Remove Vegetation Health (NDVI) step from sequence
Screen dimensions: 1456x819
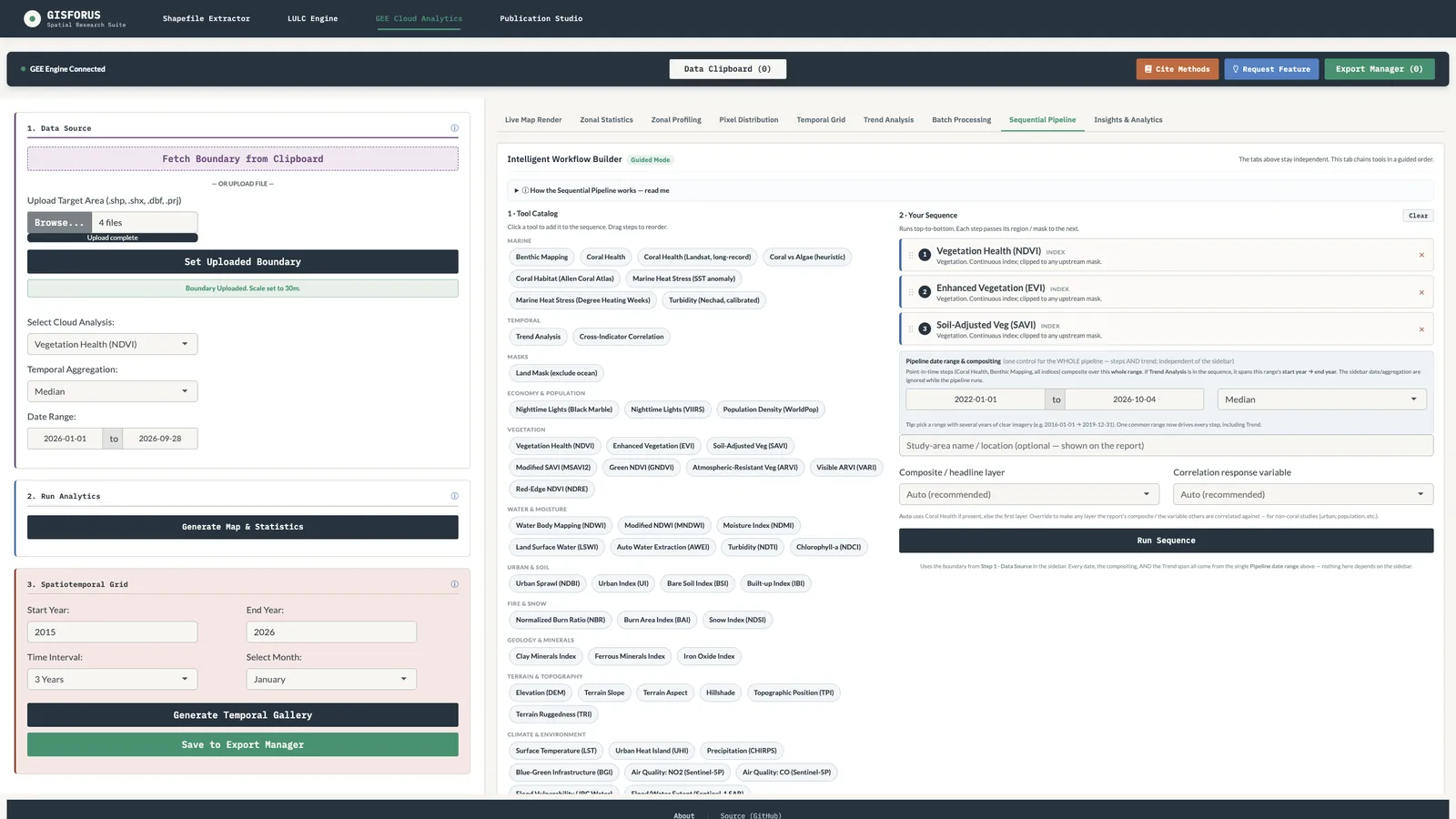tap(1421, 255)
